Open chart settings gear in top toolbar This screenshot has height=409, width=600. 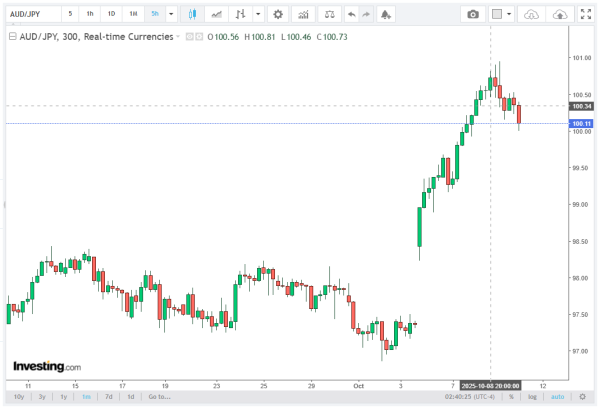tap(278, 15)
